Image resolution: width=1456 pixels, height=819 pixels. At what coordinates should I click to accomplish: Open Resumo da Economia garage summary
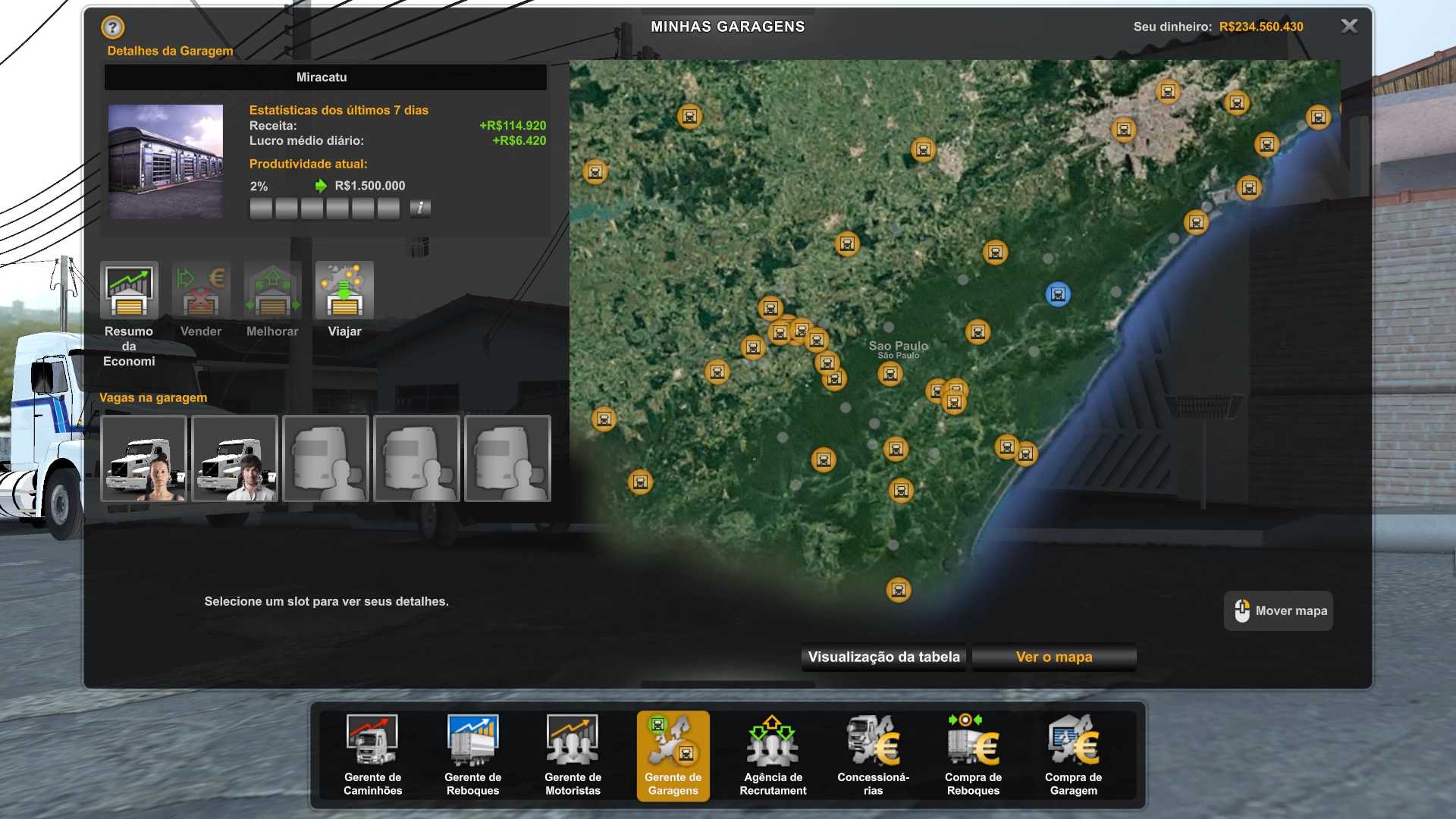click(129, 290)
